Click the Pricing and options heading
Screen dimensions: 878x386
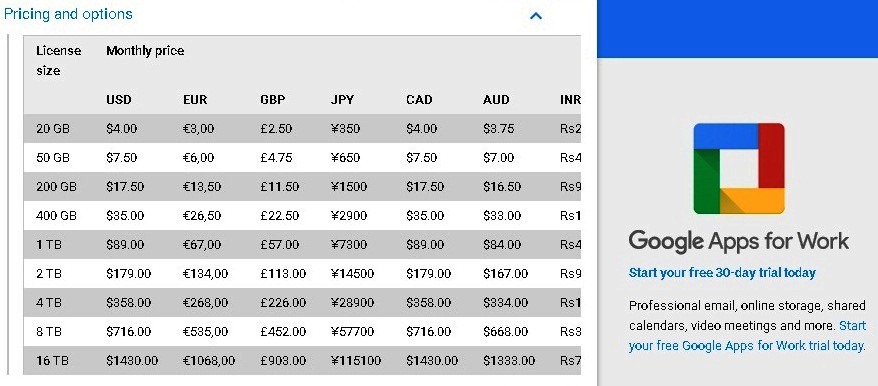click(x=68, y=14)
